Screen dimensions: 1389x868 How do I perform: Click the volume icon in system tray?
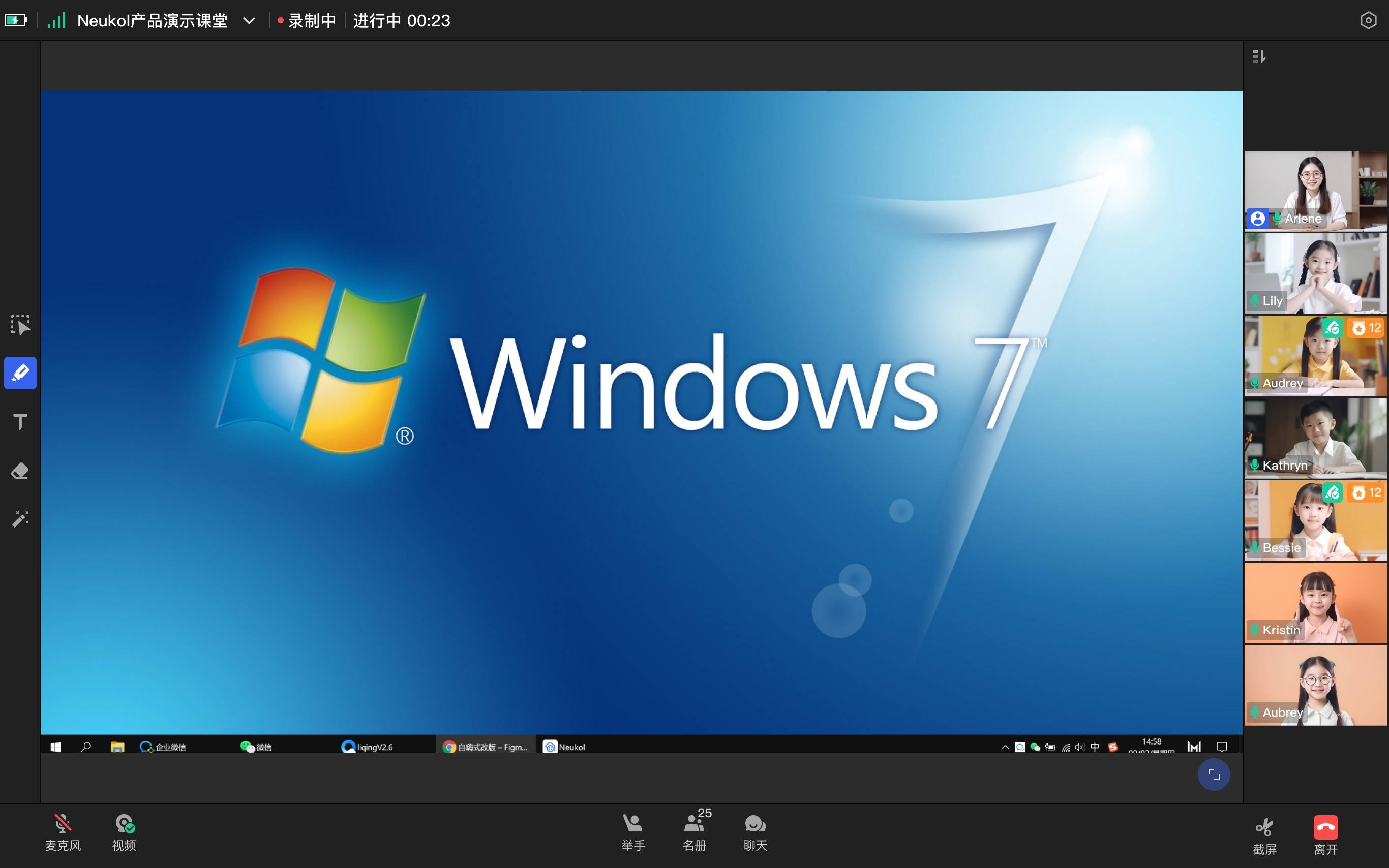click(1080, 747)
